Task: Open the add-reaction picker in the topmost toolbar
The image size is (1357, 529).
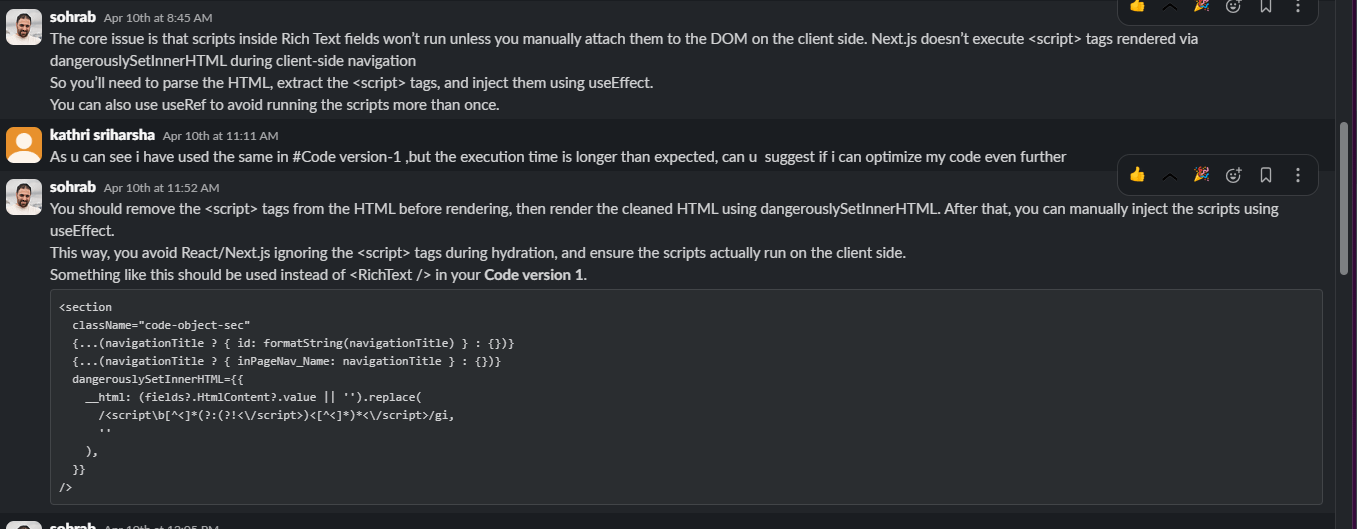Action: coord(1234,6)
